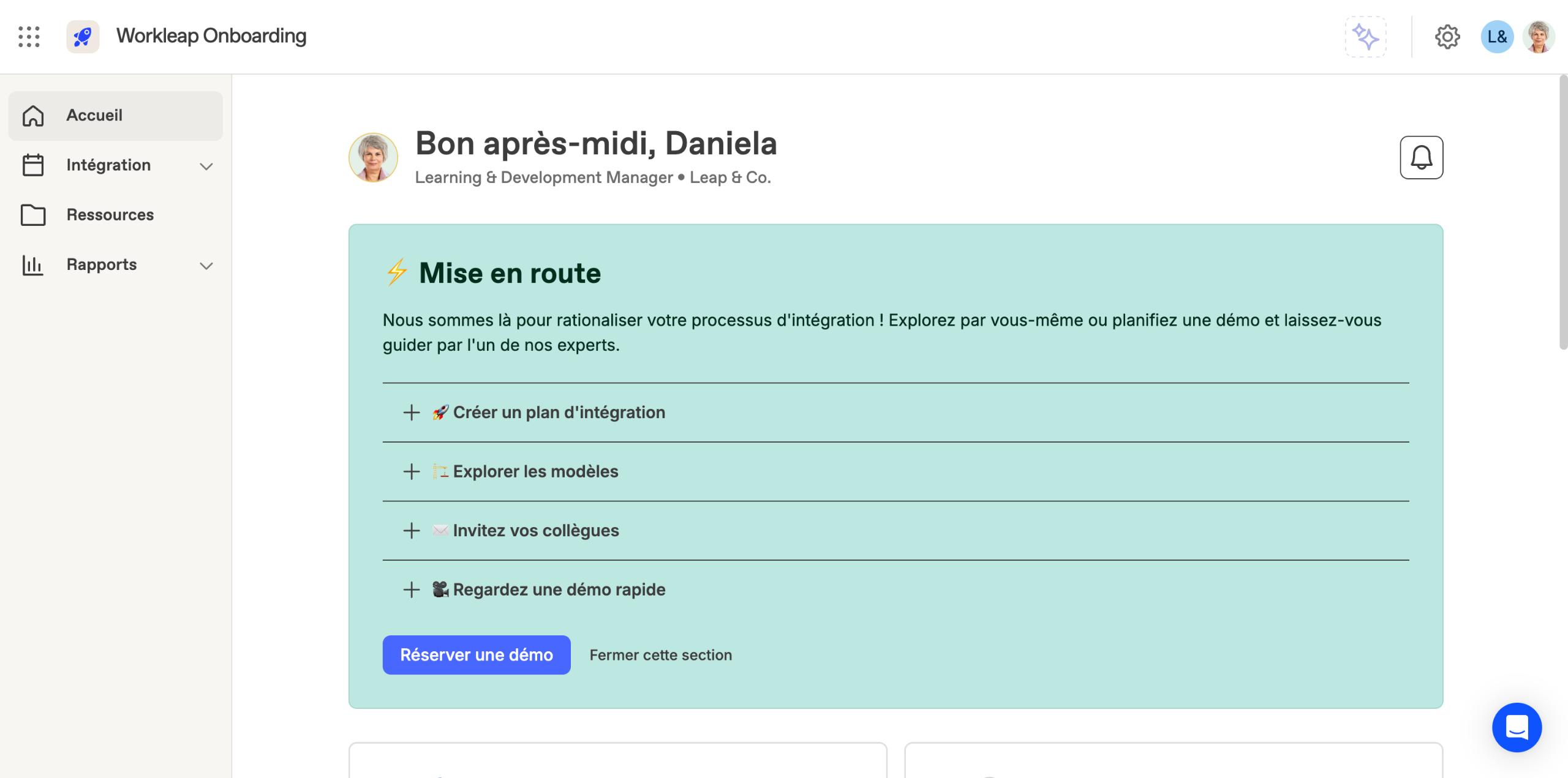Expand Créer un plan d'intégration section
Viewport: 1568px width, 778px height.
coord(412,413)
